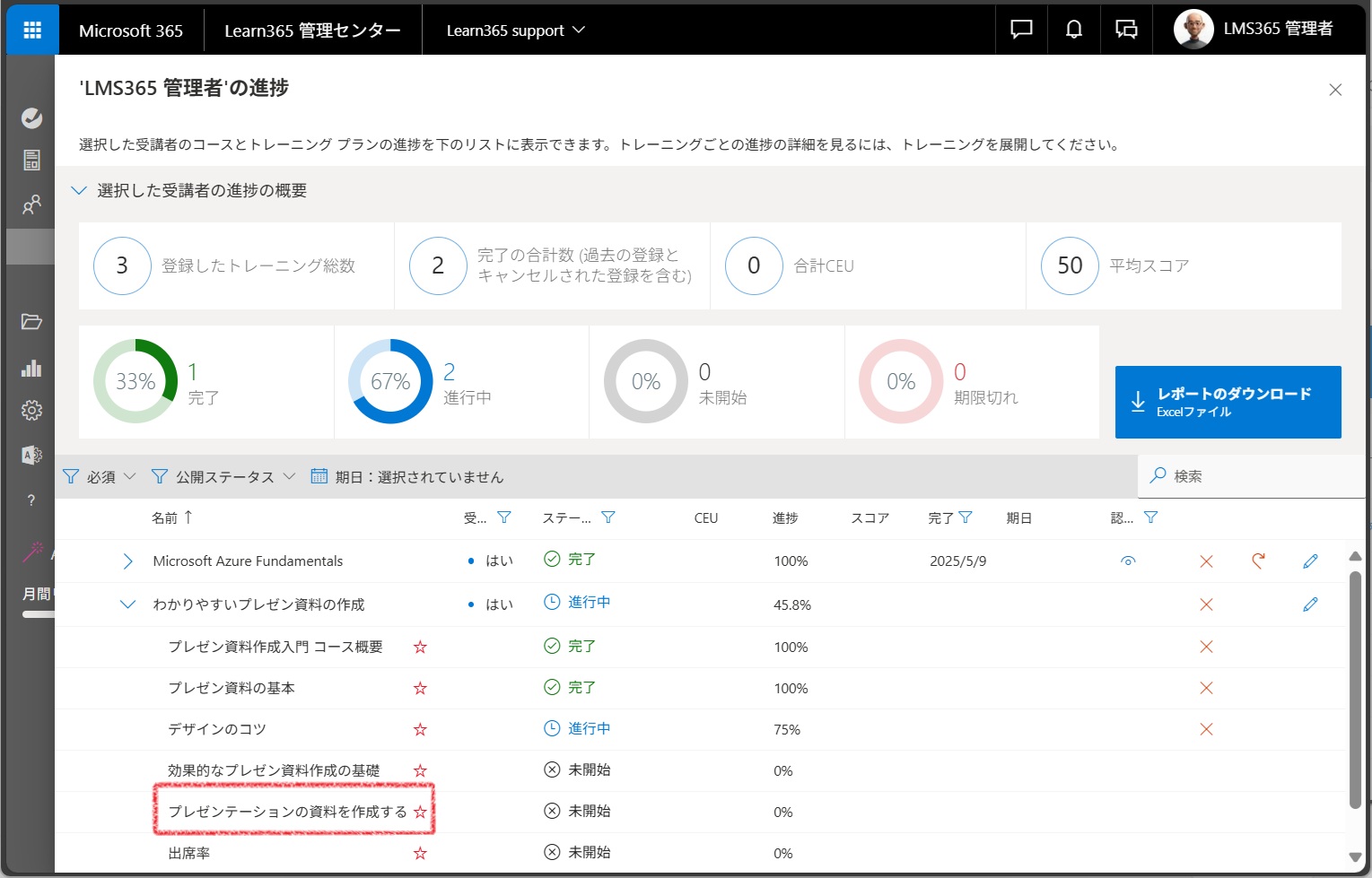Click the star beside 出席率
The height and width of the screenshot is (878, 1372).
click(420, 853)
